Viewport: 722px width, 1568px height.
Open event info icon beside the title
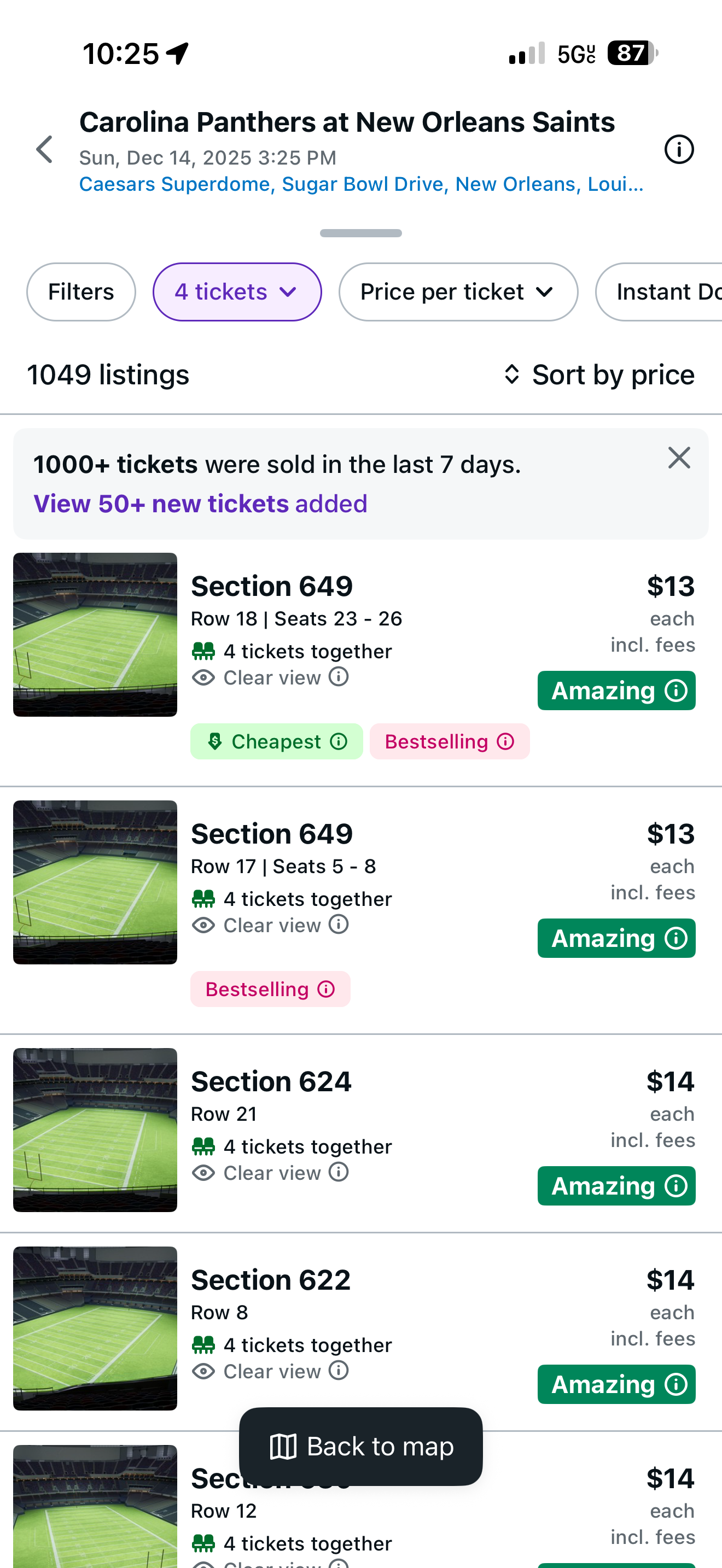click(679, 149)
